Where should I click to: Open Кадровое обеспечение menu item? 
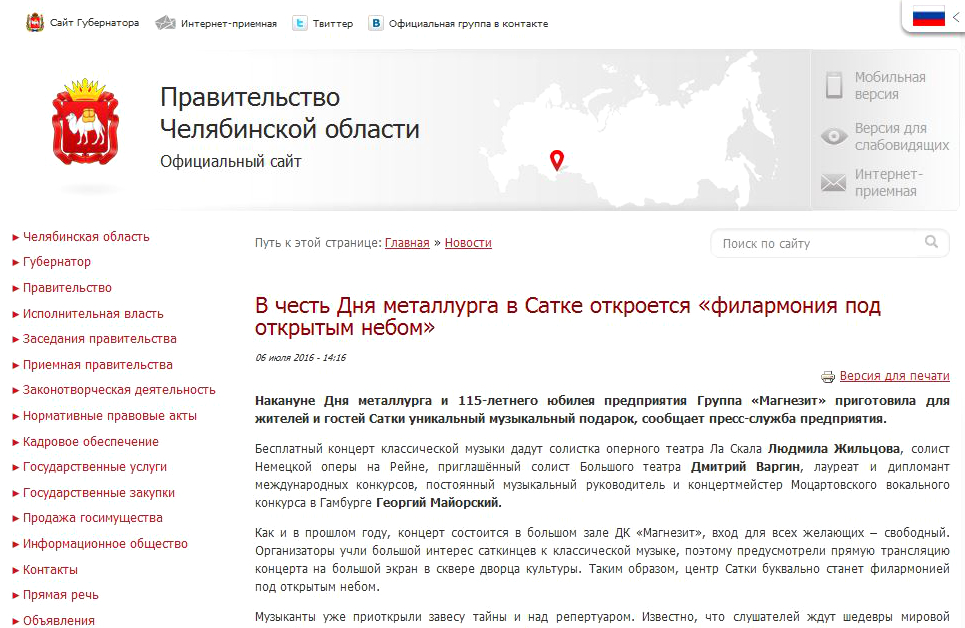(x=90, y=441)
